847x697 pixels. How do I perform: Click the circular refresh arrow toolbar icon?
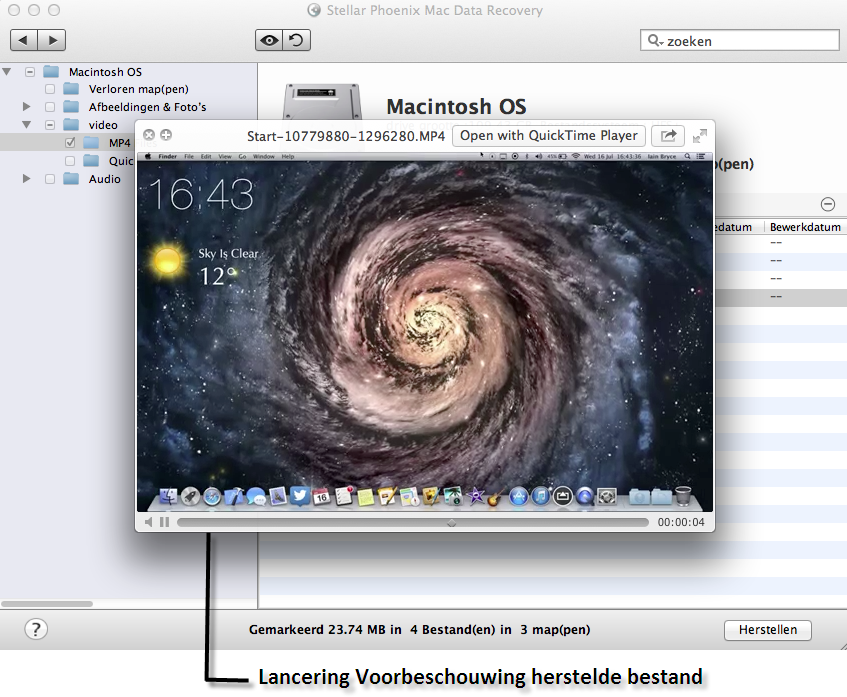coord(296,40)
